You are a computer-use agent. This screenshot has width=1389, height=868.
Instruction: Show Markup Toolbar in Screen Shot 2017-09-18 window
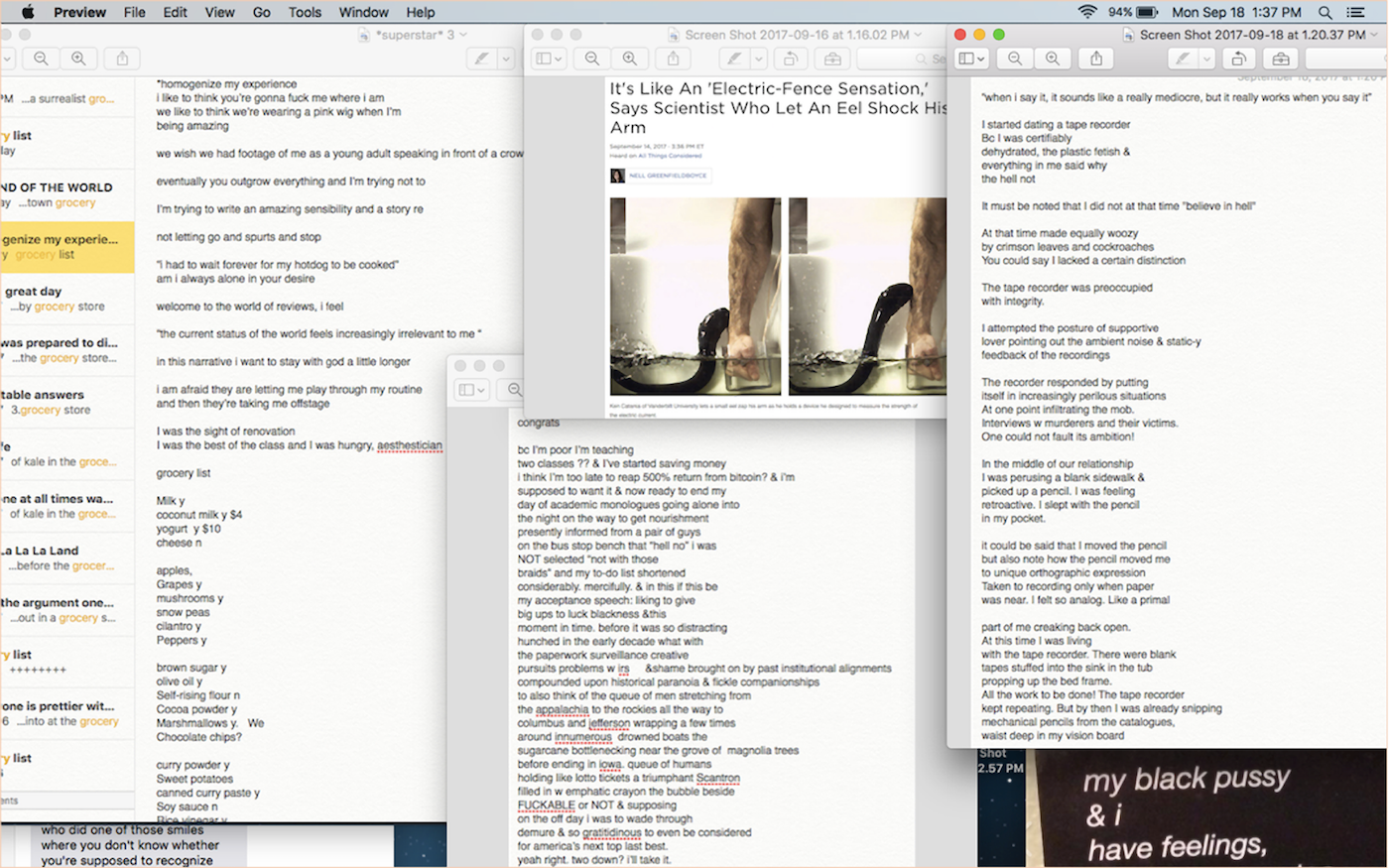(x=1281, y=59)
